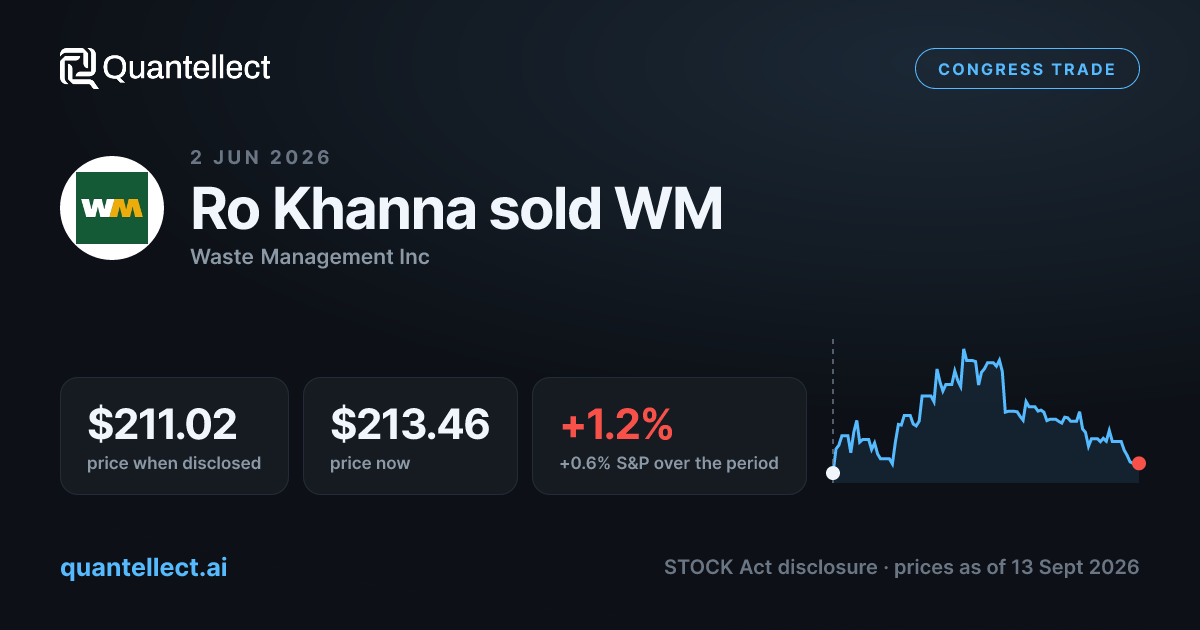Click the Quantellect brand name text
Screen dimensions: 1200x630
point(187,68)
